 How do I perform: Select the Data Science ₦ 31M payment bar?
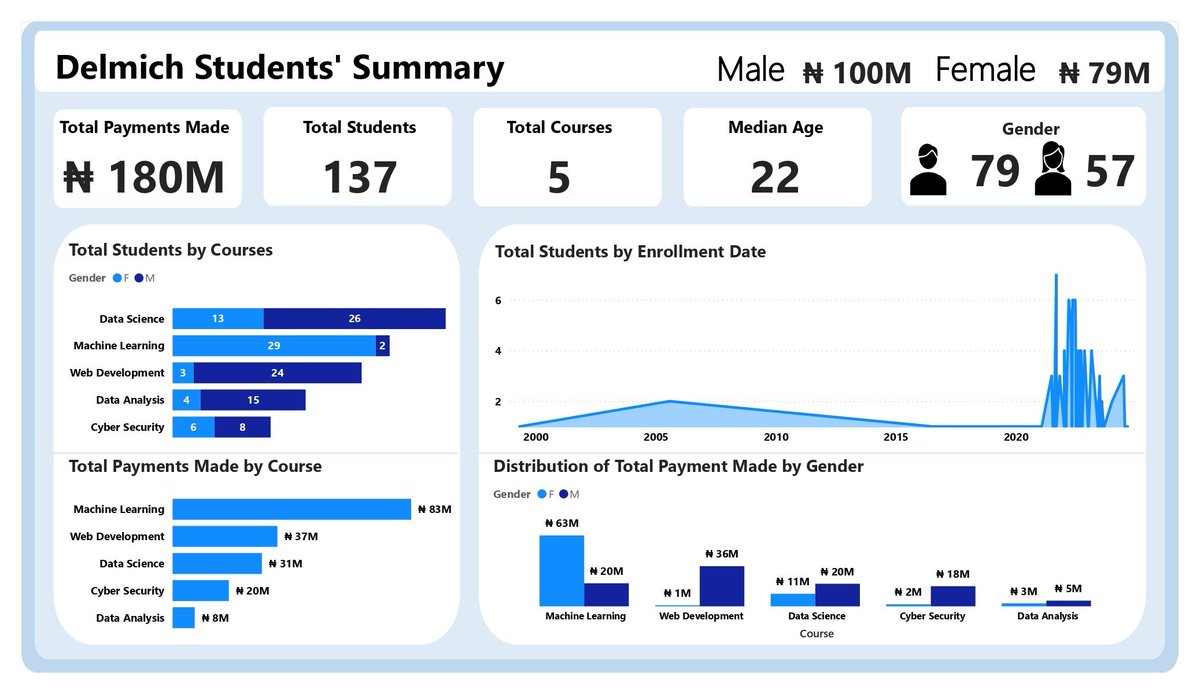pyautogui.click(x=217, y=563)
